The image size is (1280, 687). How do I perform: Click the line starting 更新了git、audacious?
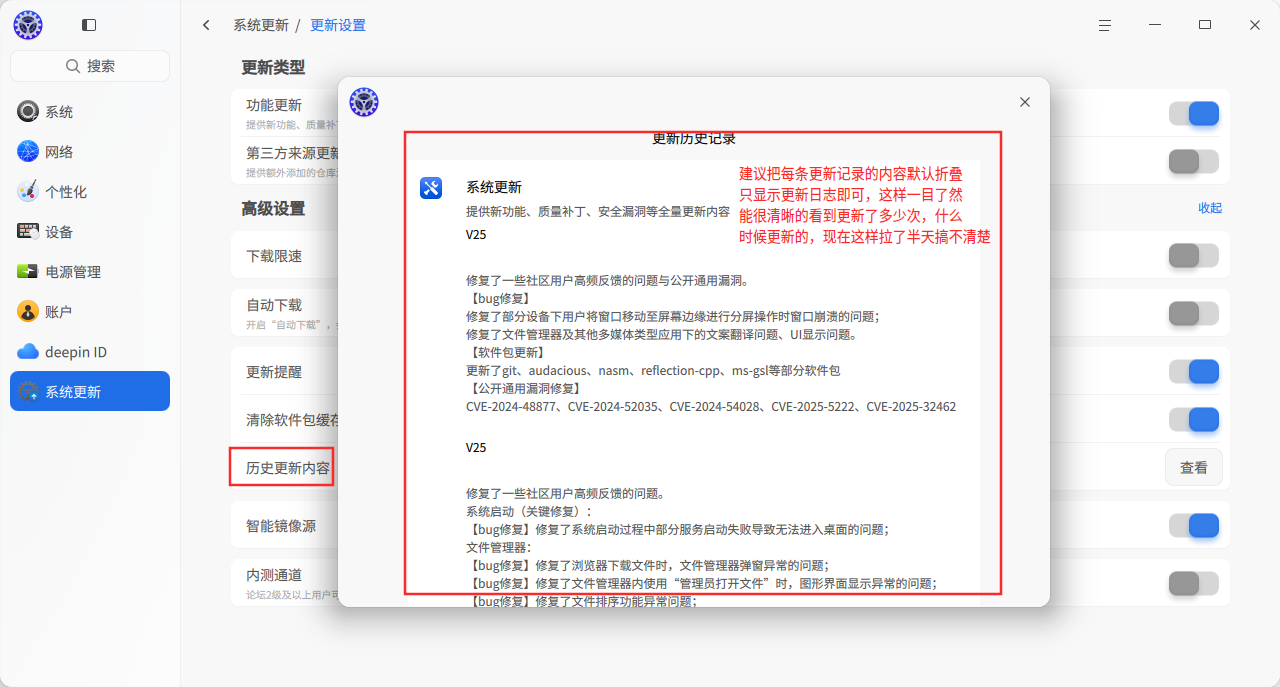tap(653, 371)
